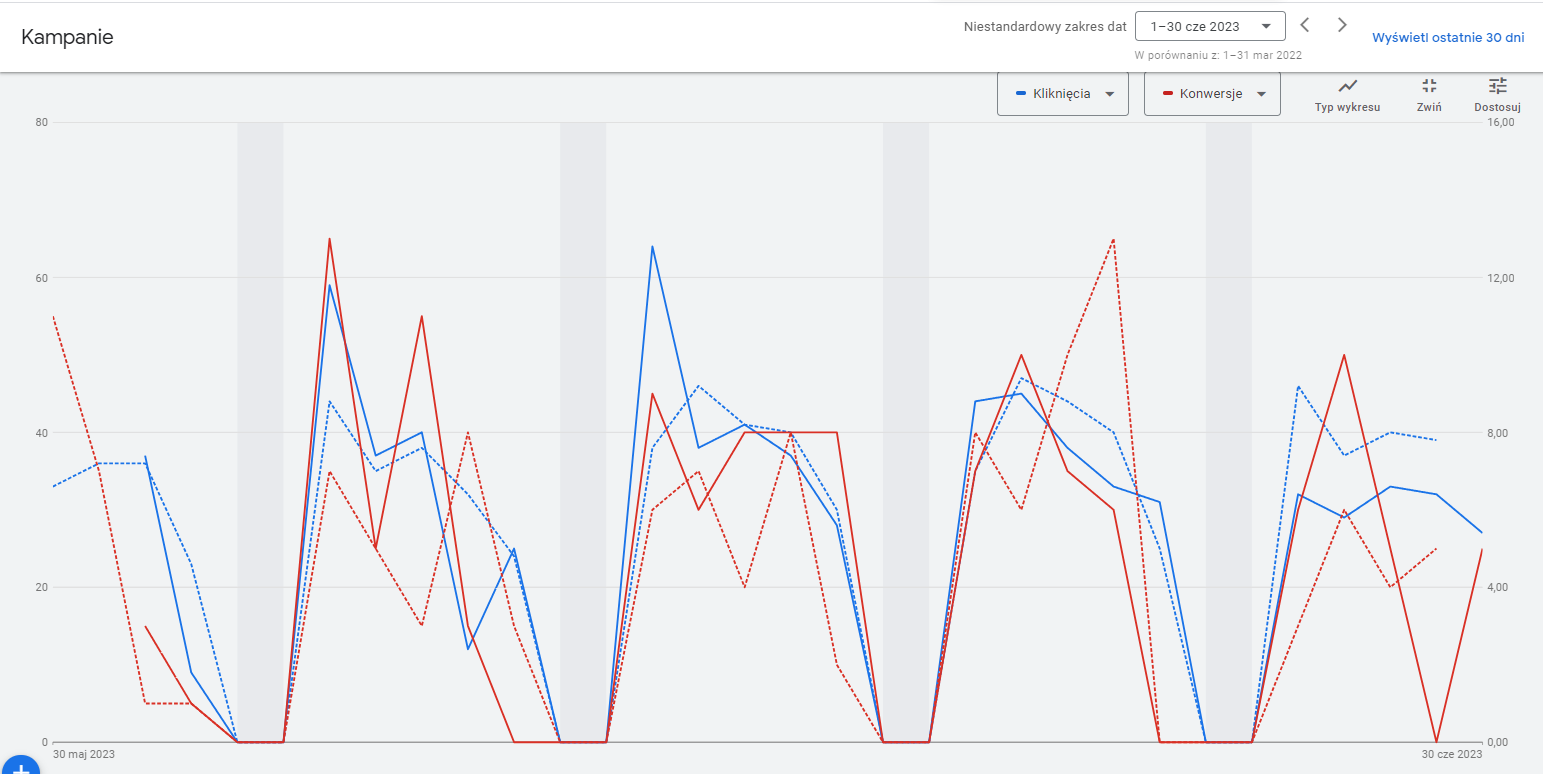1543x774 pixels.
Task: Open the 1–30 cze 2023 date dropdown
Action: [1210, 27]
